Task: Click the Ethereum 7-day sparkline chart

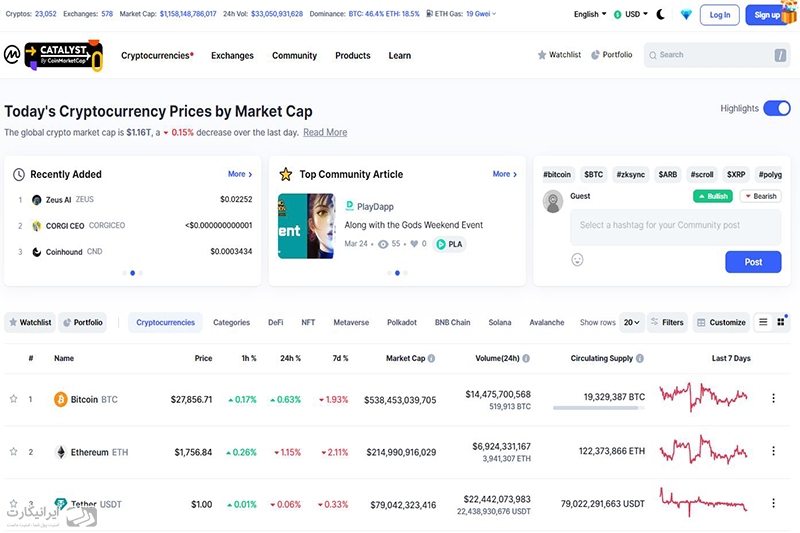Action: point(704,449)
